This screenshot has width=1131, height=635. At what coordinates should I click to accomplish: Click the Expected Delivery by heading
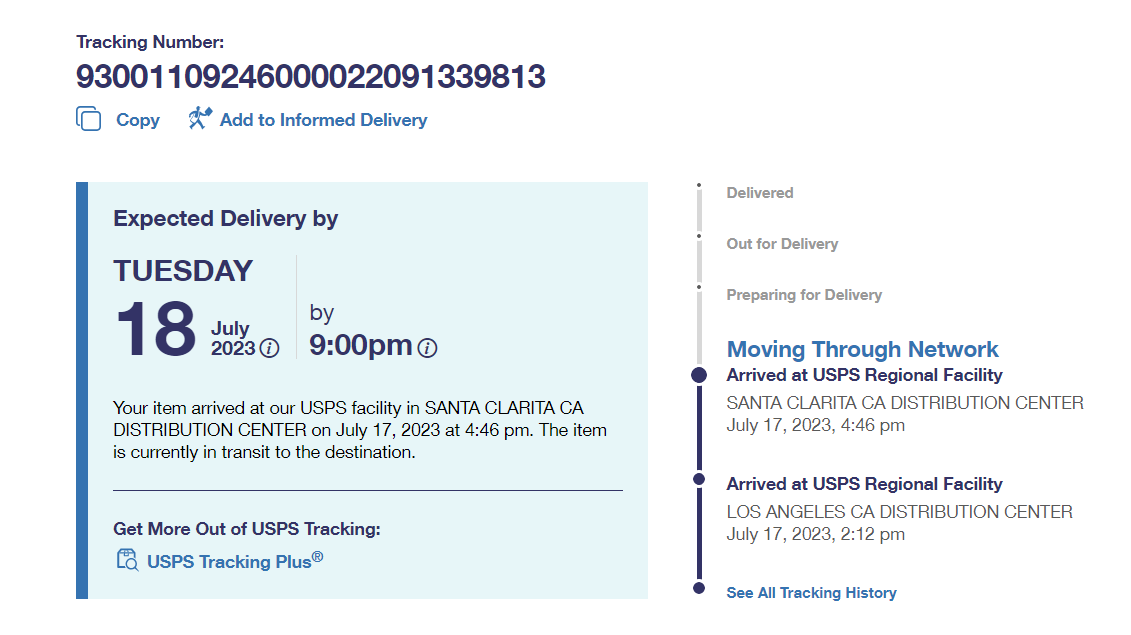click(226, 219)
